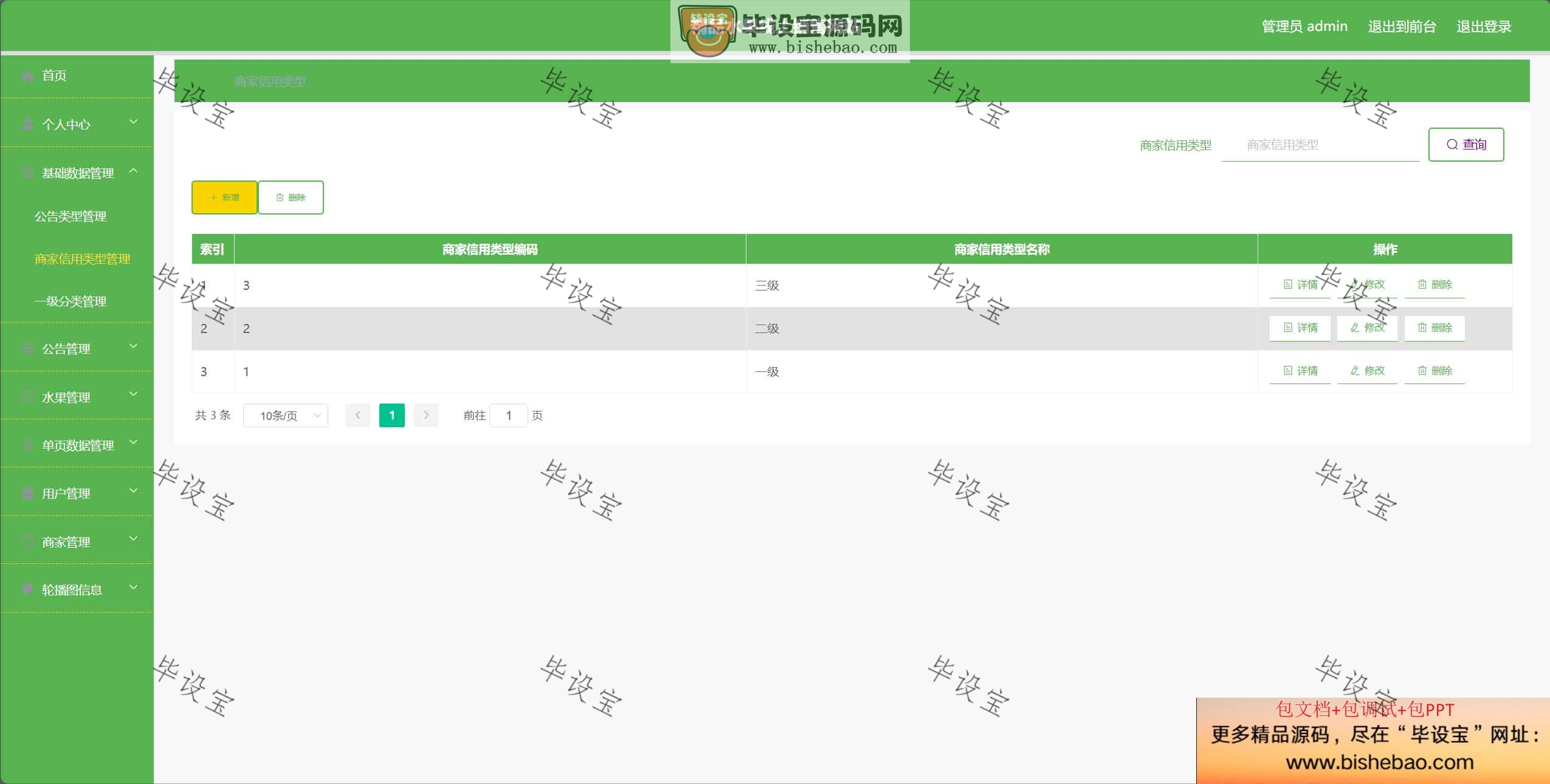The height and width of the screenshot is (784, 1550).
Task: Click the 删除 trash icon for row 二级
Action: tap(1422, 328)
